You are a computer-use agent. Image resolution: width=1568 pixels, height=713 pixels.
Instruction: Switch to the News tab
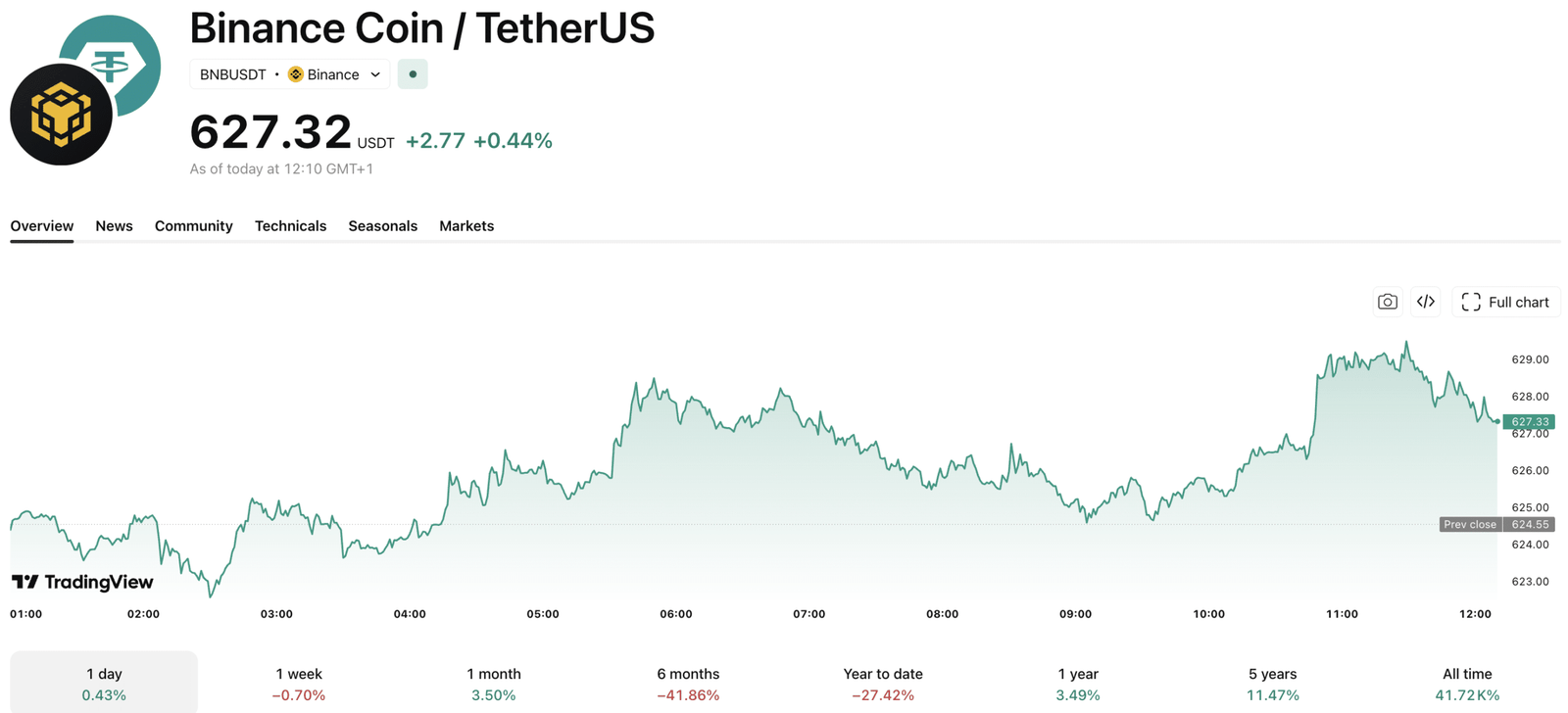point(114,226)
